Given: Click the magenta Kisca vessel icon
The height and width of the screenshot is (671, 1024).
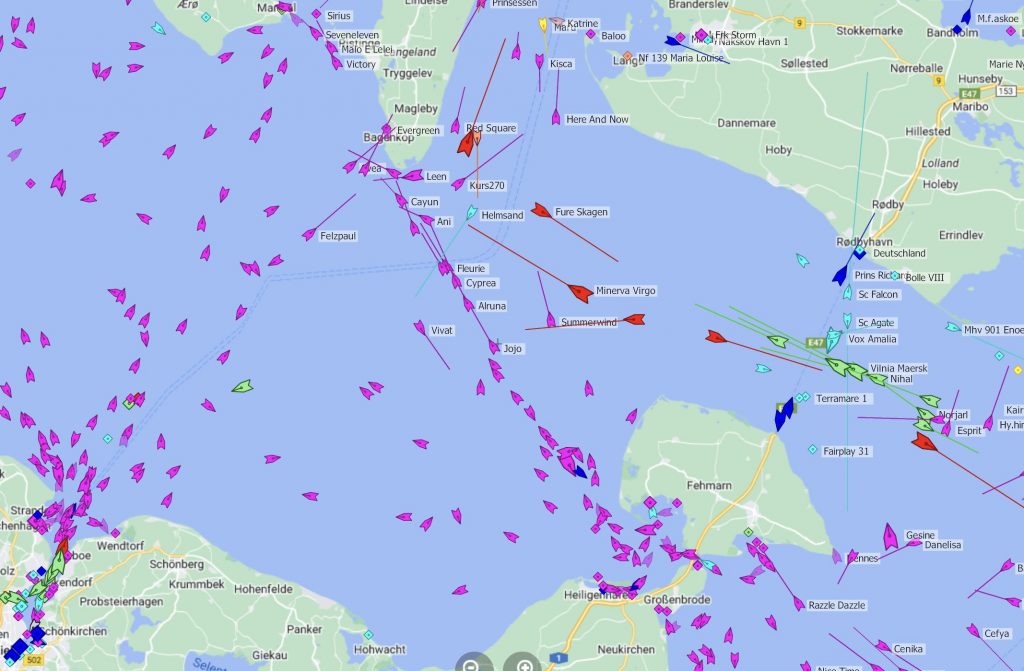Looking at the screenshot, I should point(540,61).
